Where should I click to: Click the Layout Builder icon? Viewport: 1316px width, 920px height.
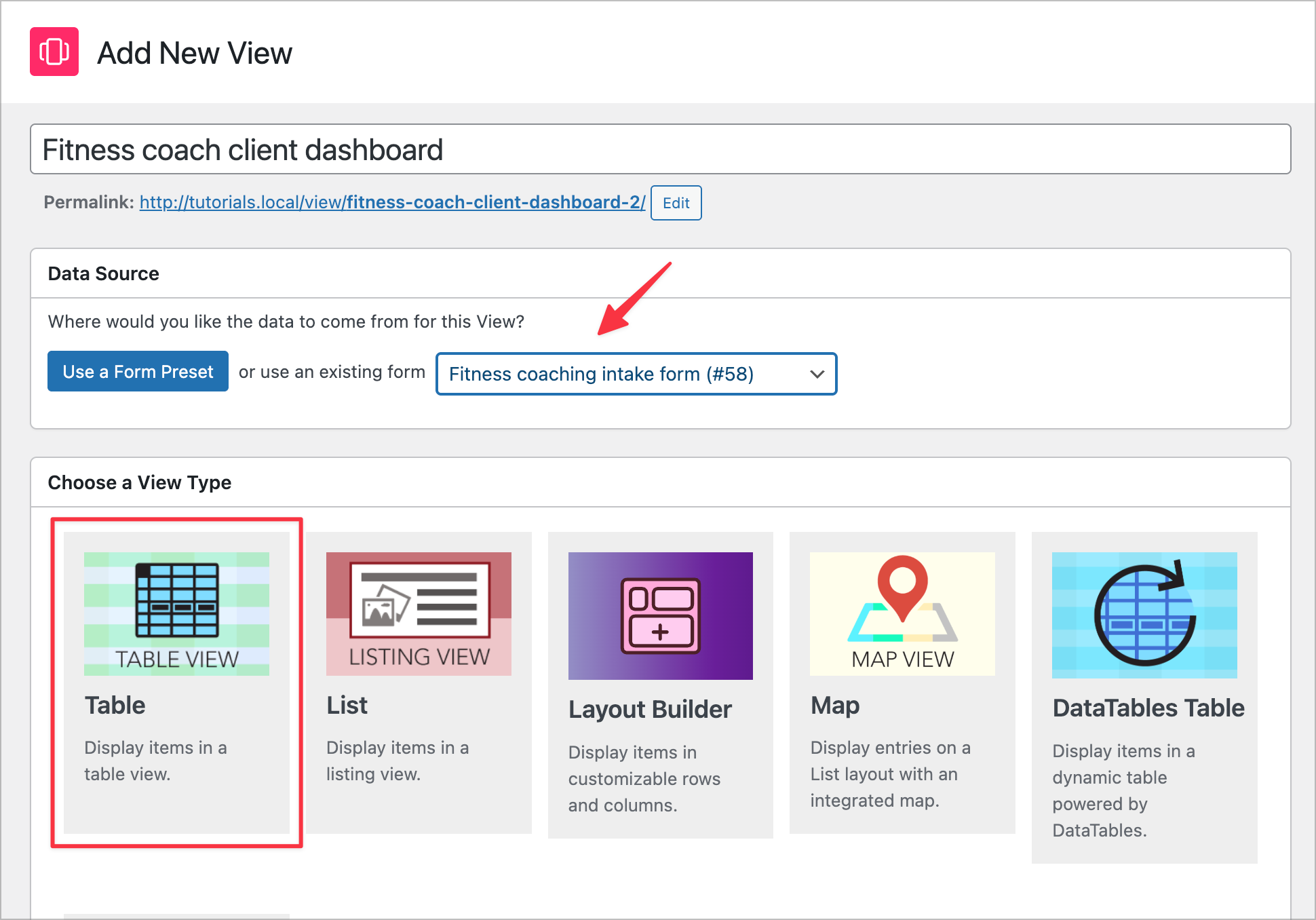coord(660,615)
